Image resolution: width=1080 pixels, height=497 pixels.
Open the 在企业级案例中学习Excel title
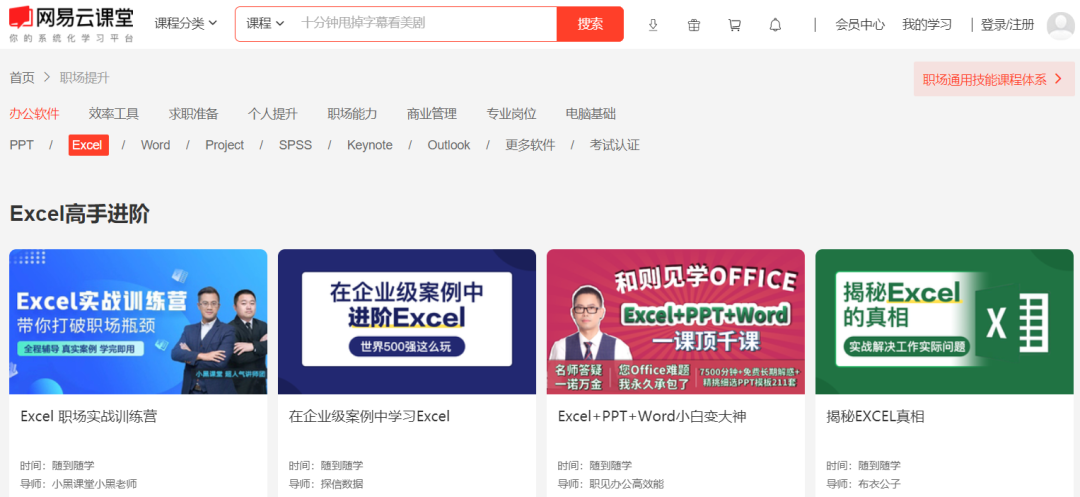pos(369,416)
